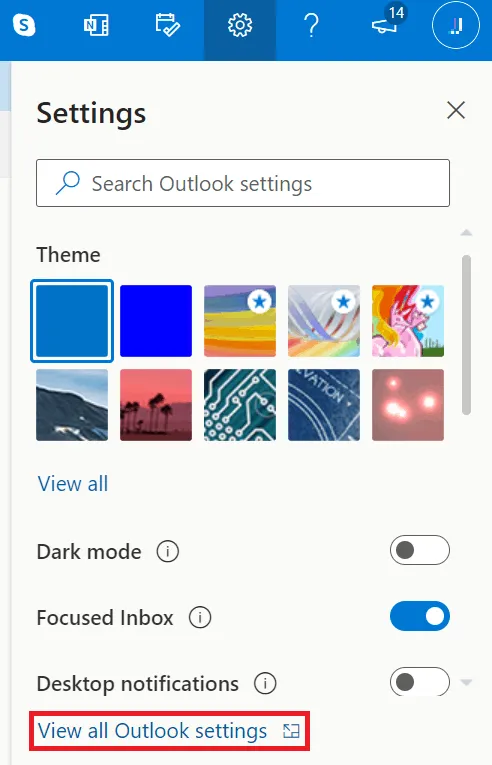
Task: Enable the Dark mode toggle
Action: pos(419,550)
